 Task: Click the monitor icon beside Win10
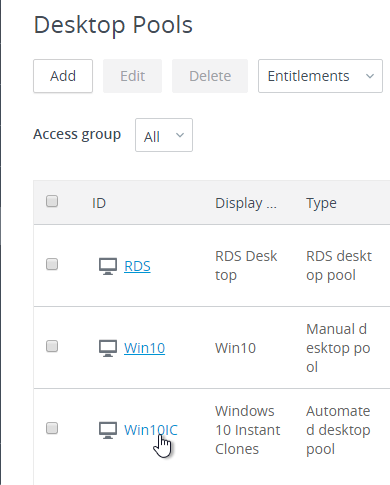click(108, 348)
